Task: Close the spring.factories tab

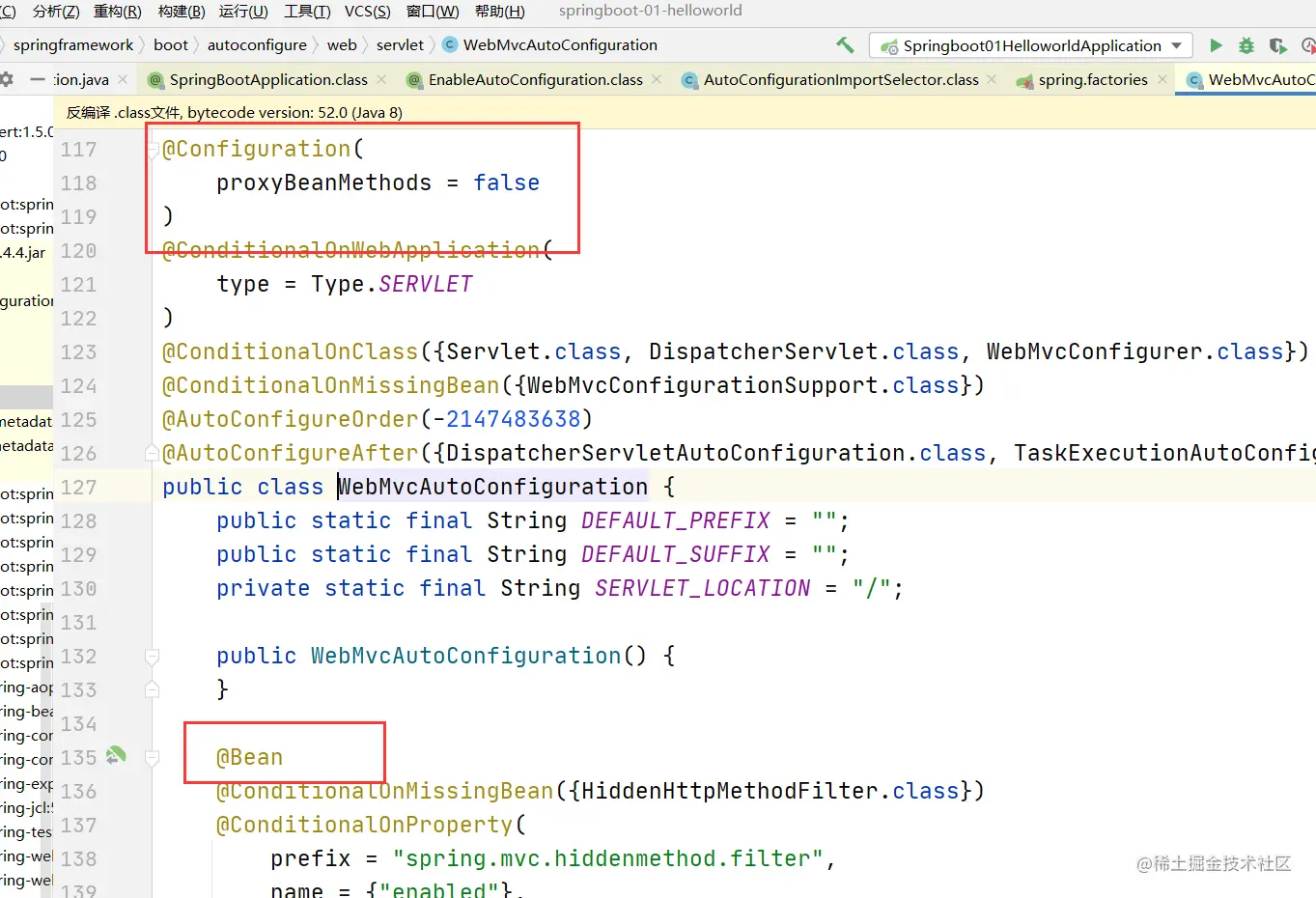Action: 1162,79
